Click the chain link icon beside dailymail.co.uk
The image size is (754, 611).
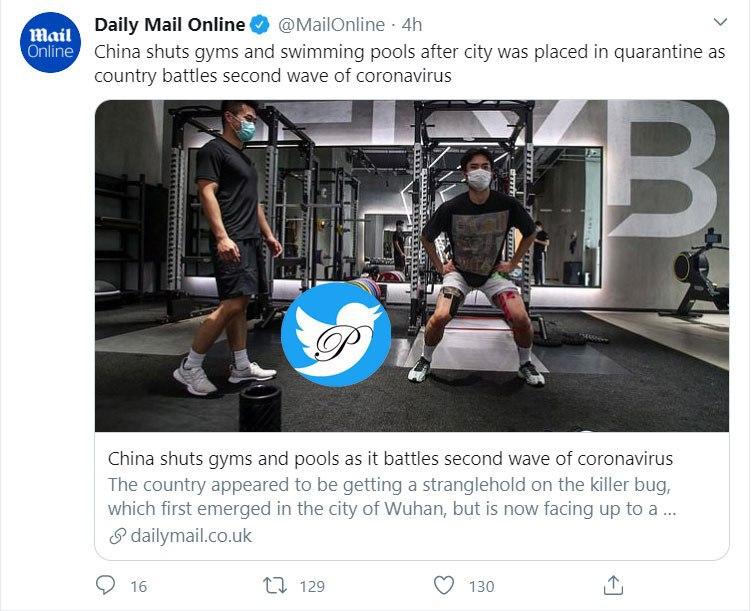(x=116, y=536)
